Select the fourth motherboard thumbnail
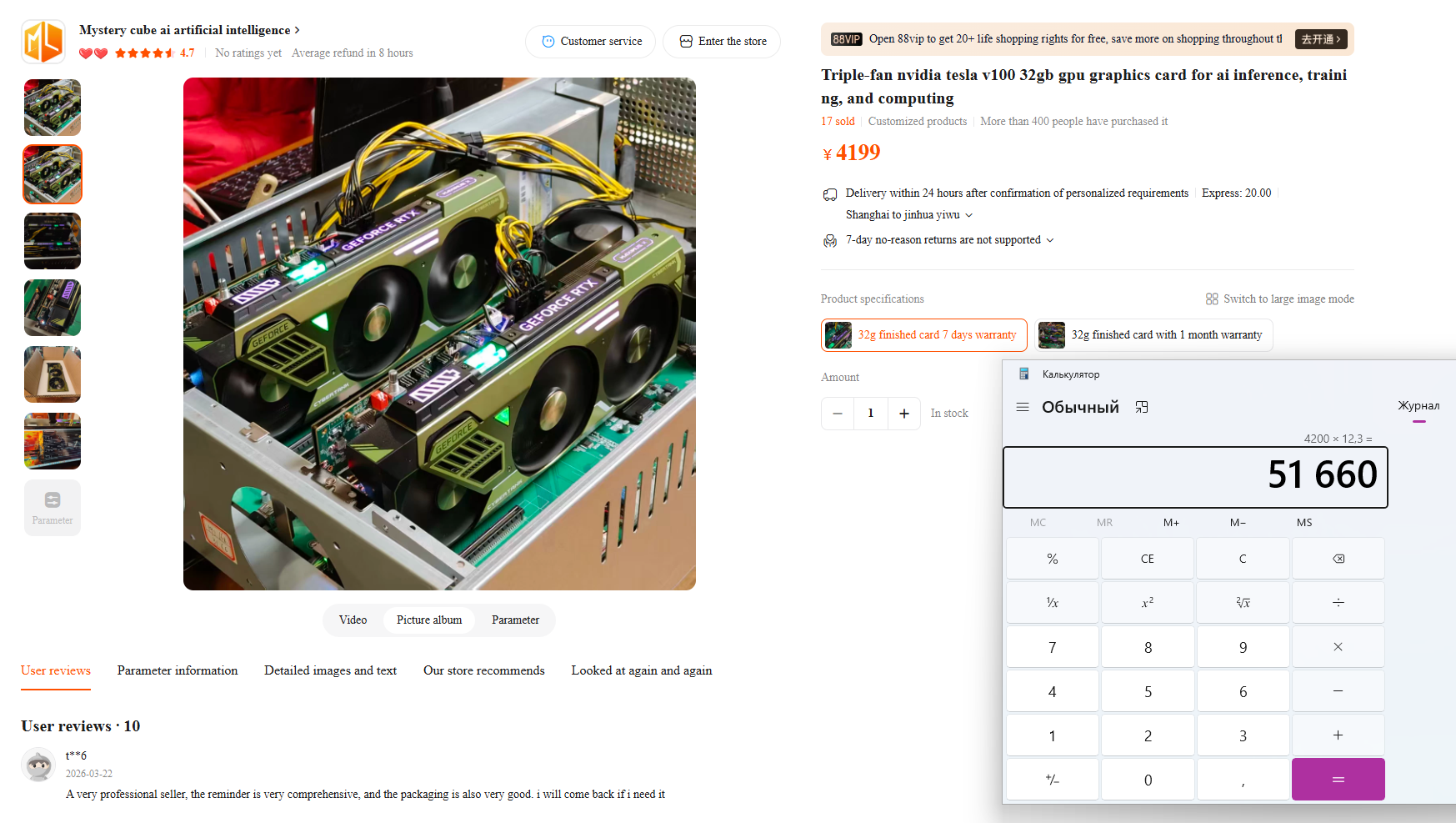 (53, 308)
